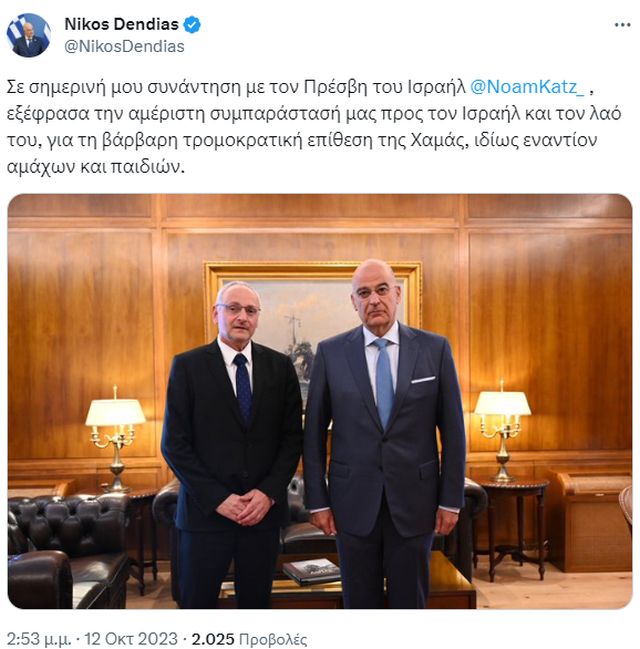The image size is (640, 649).
Task: Click the wooden cabinet at photo right
Action: 591,521
